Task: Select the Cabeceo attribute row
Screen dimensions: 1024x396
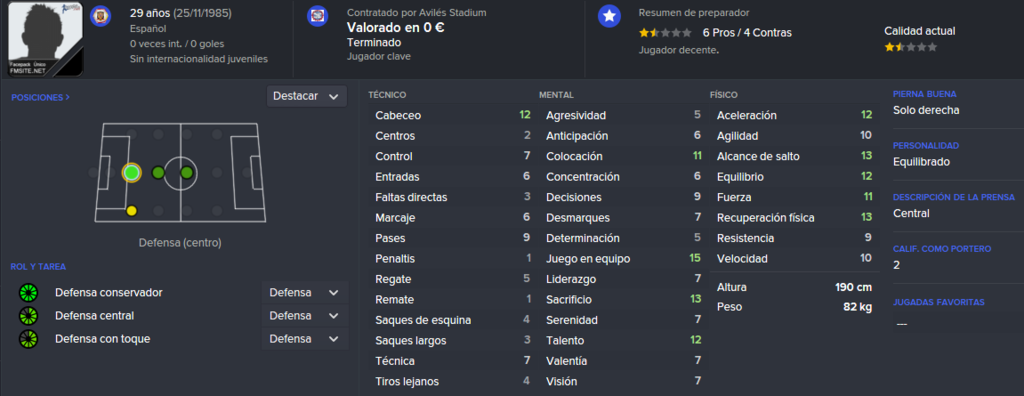Action: 453,116
